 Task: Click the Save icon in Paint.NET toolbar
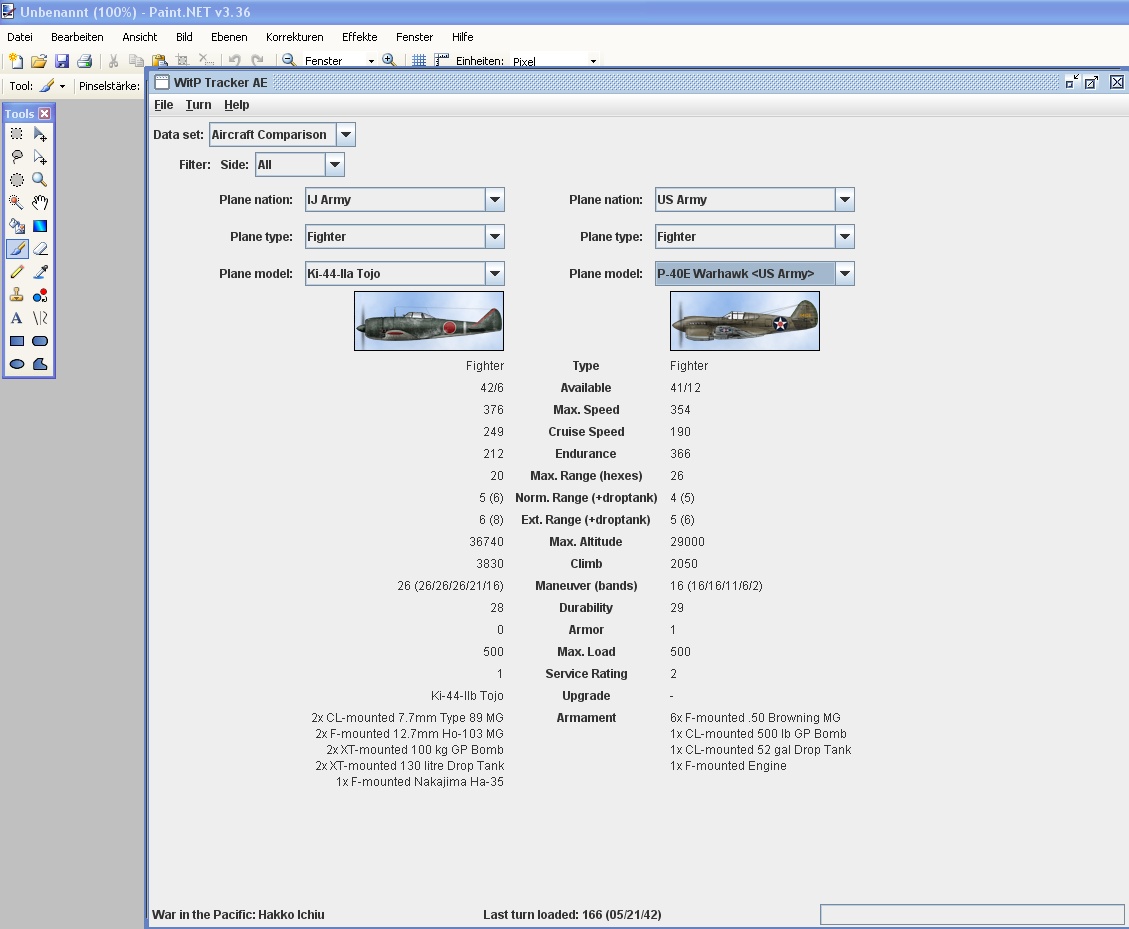coord(62,60)
